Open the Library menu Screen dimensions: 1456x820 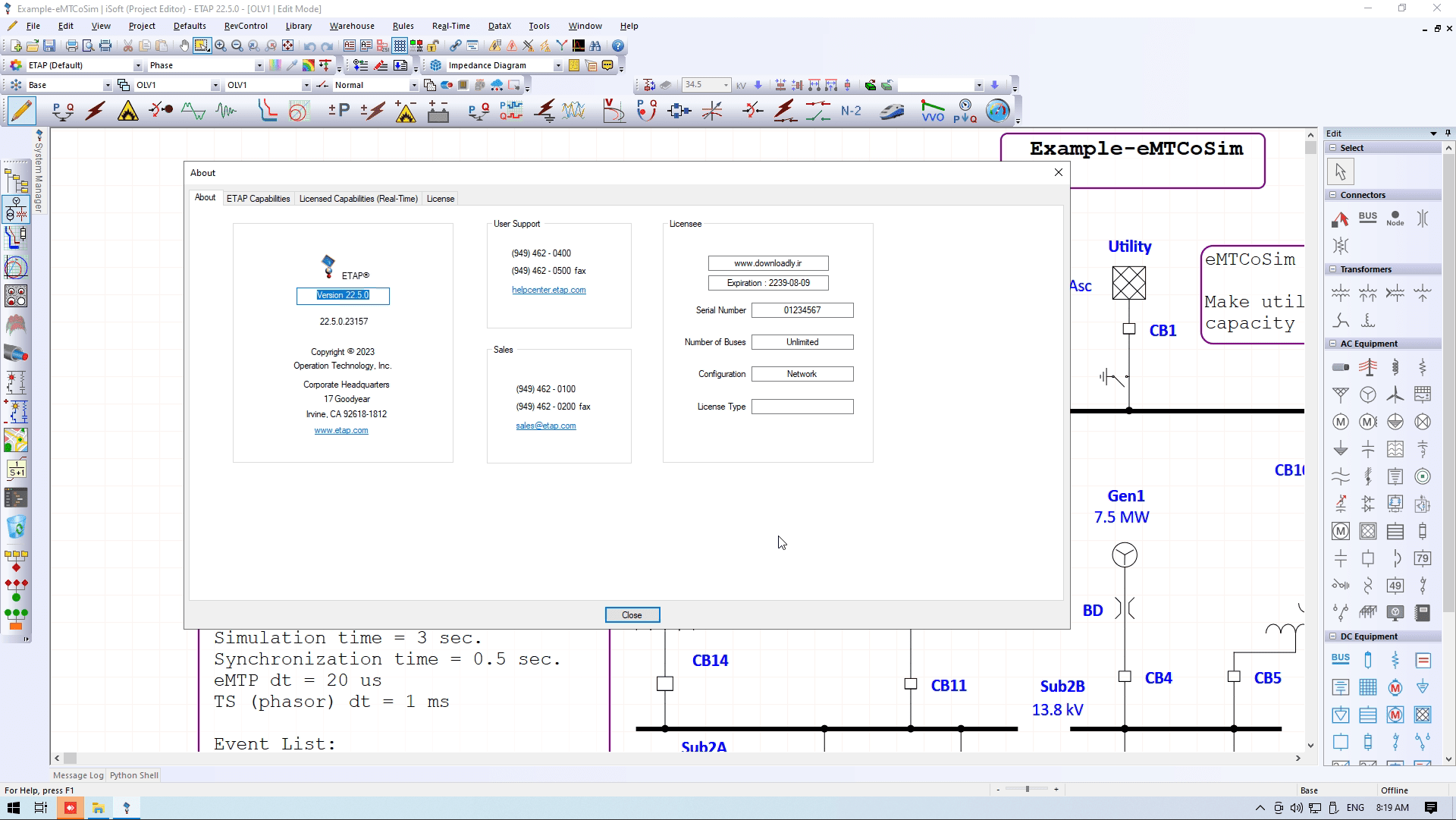(298, 26)
